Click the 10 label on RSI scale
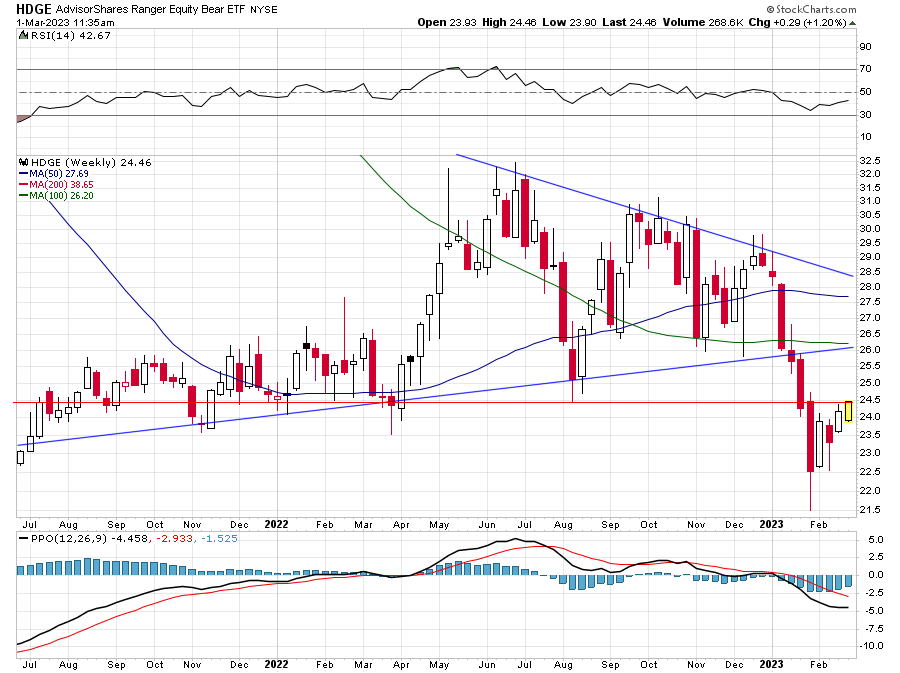Image resolution: width=900 pixels, height=673 pixels. pos(865,137)
